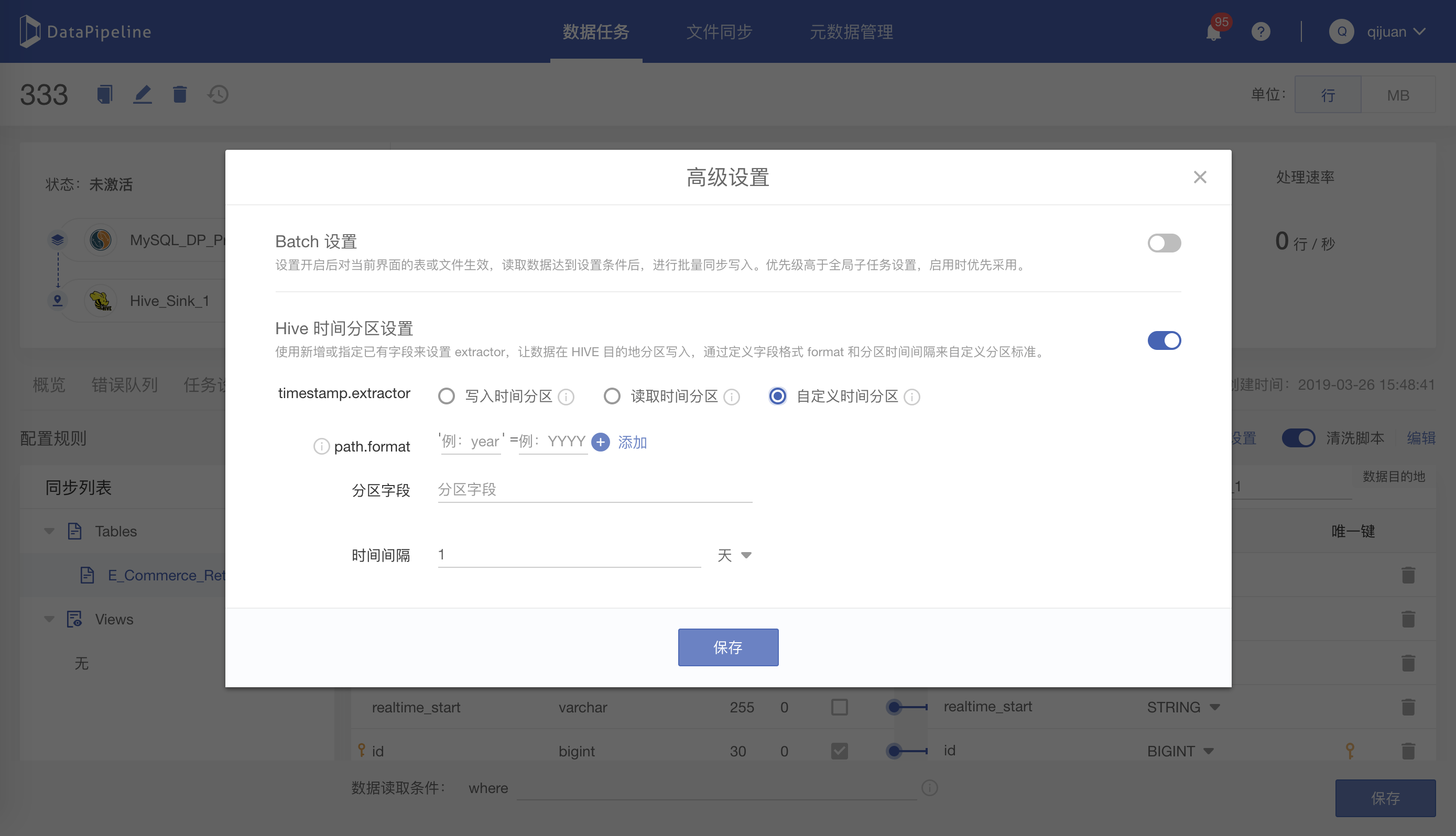Image resolution: width=1456 pixels, height=836 pixels.
Task: Click the info icon next to path.format
Action: [321, 446]
